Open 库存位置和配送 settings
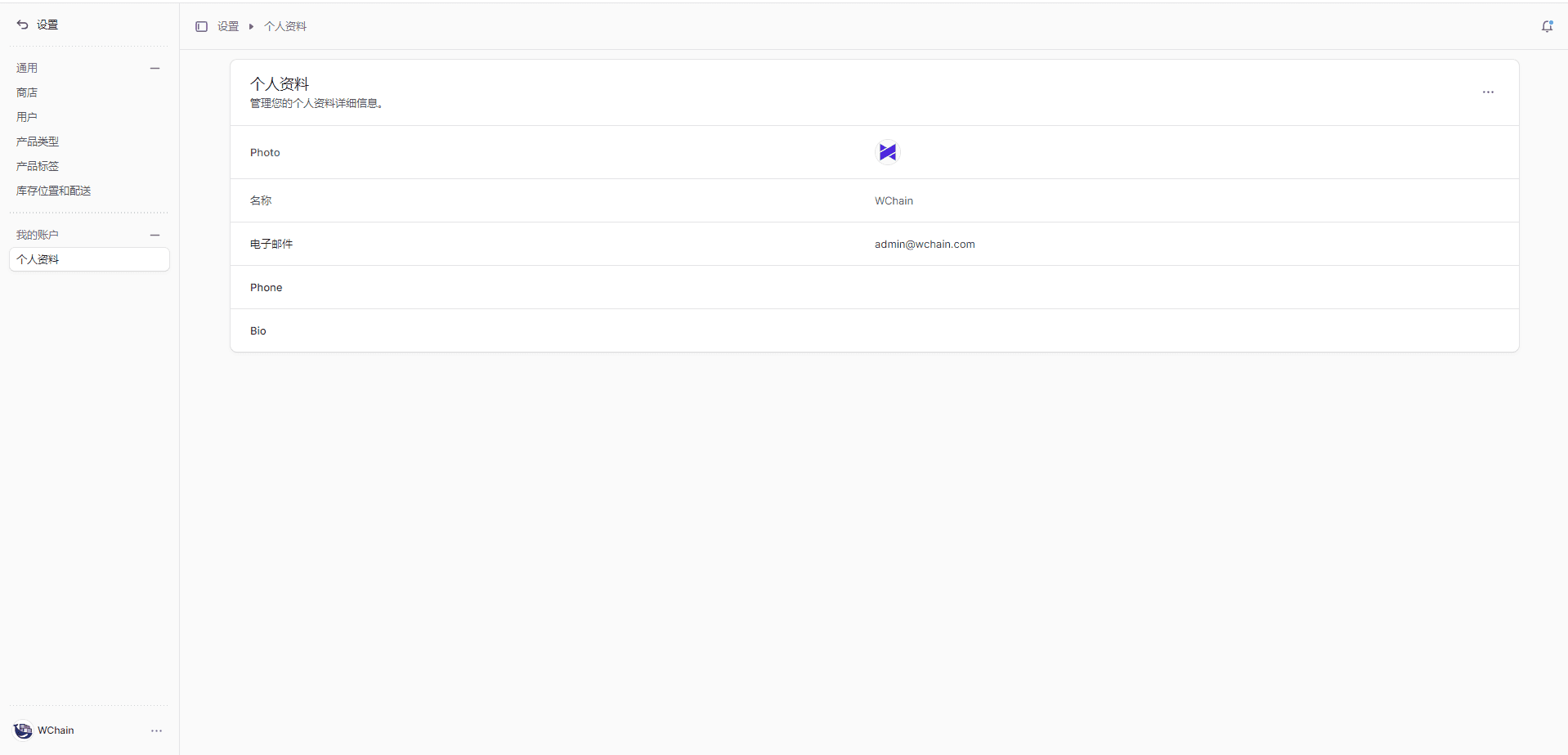 (54, 191)
